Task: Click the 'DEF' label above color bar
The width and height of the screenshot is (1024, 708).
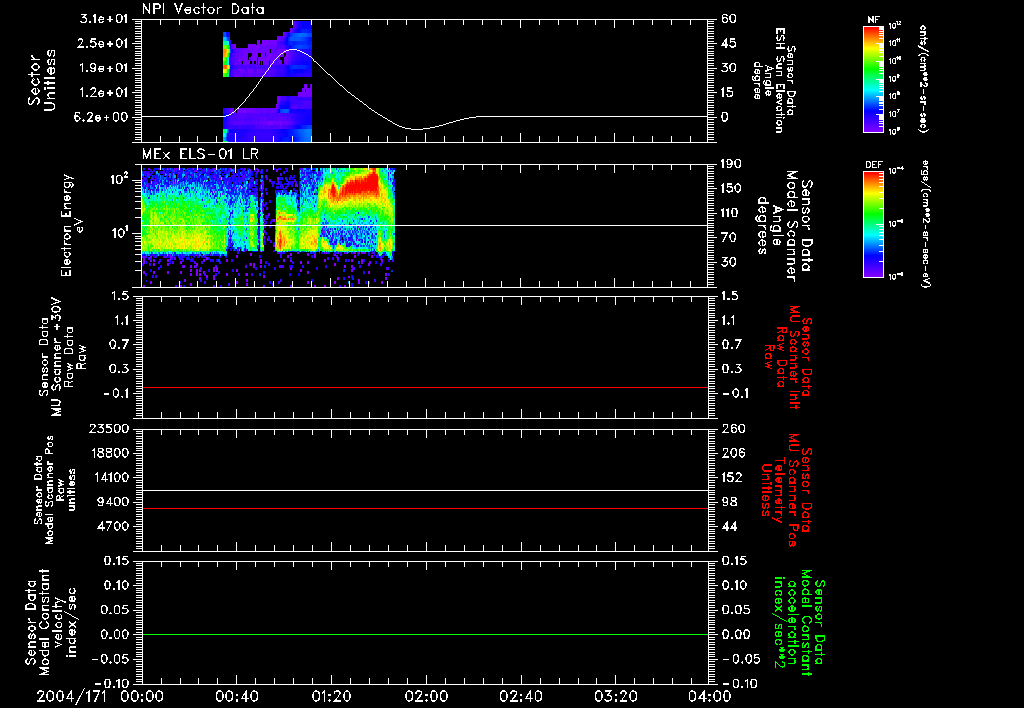Action: click(874, 165)
